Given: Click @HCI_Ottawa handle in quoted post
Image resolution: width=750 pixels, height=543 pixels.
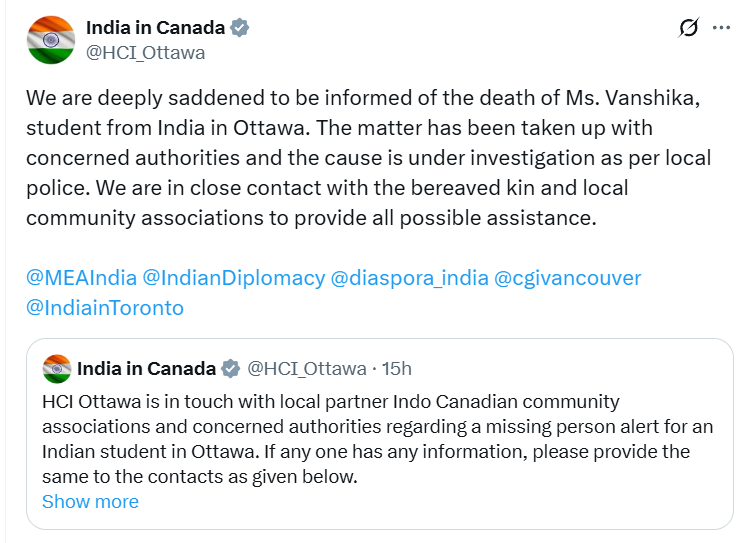Looking at the screenshot, I should (306, 369).
